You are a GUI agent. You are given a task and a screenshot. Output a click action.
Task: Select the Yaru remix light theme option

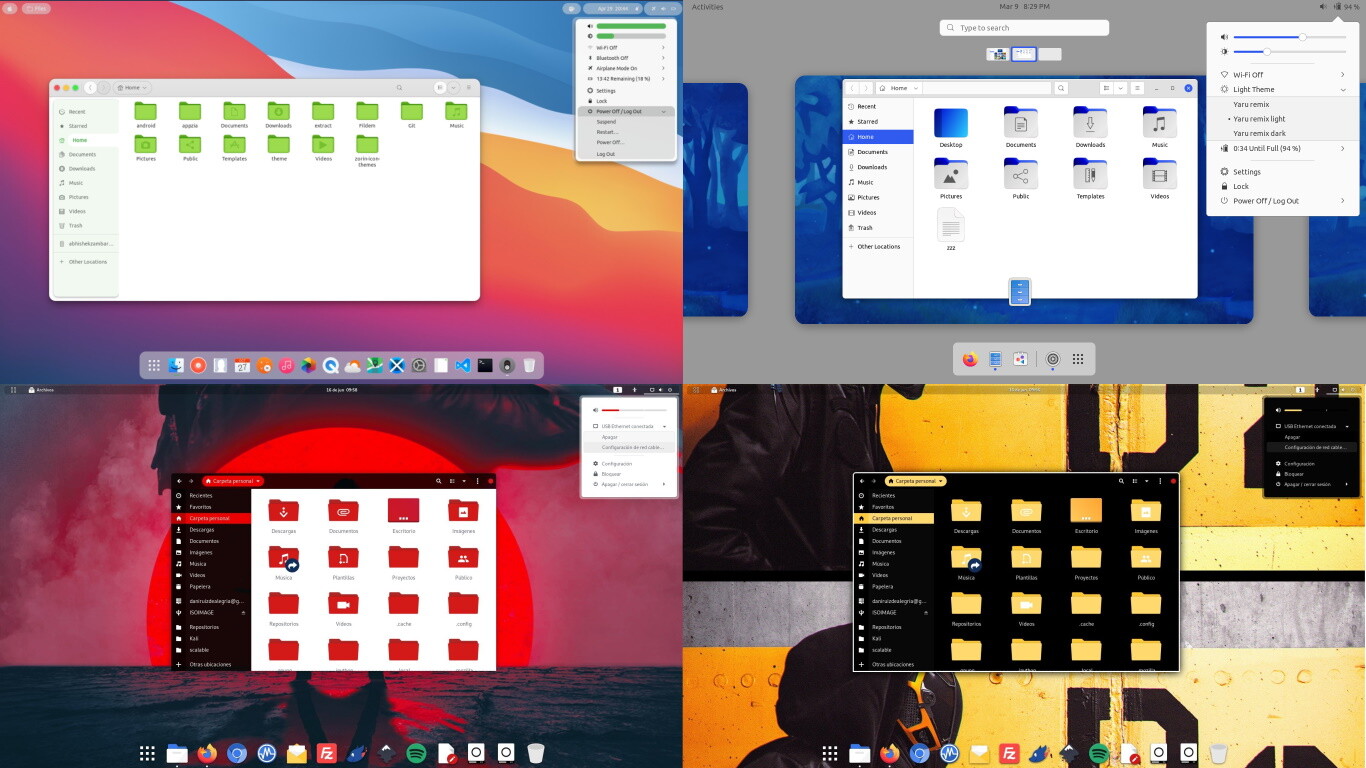[1283, 119]
